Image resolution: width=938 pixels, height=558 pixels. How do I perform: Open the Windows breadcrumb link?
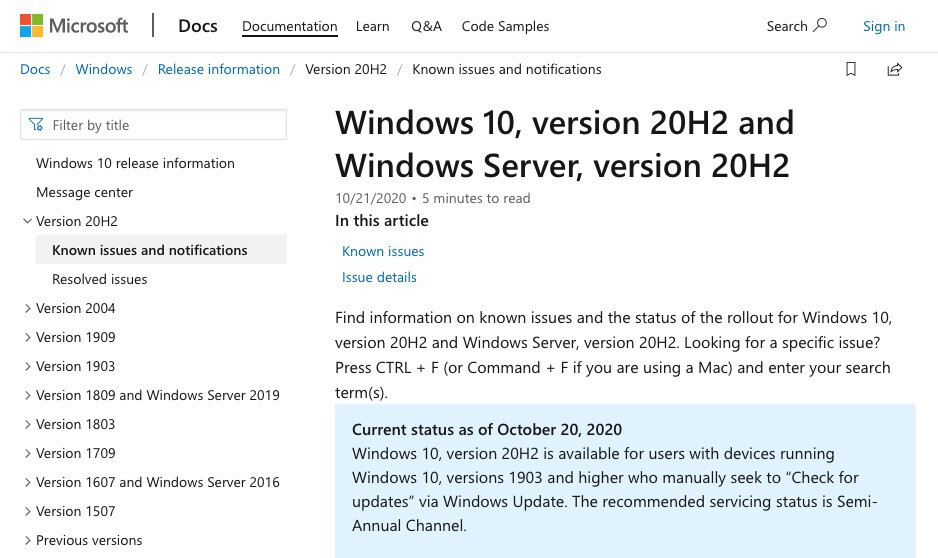[x=104, y=69]
